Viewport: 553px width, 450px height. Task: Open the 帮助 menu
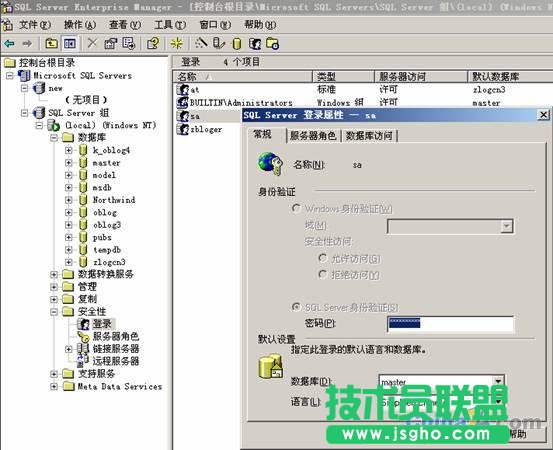pos(260,25)
